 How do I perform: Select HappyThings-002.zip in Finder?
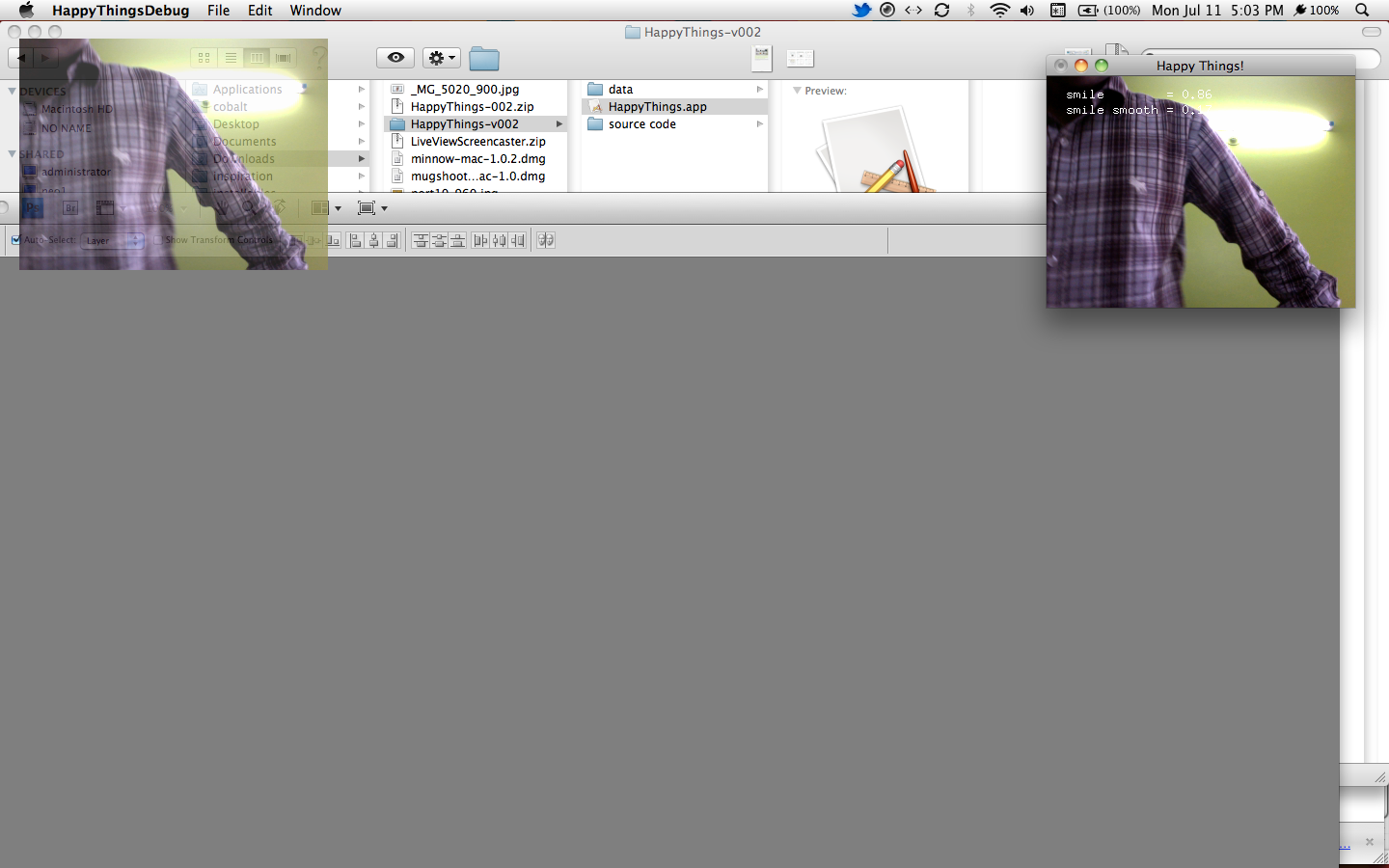[476, 107]
